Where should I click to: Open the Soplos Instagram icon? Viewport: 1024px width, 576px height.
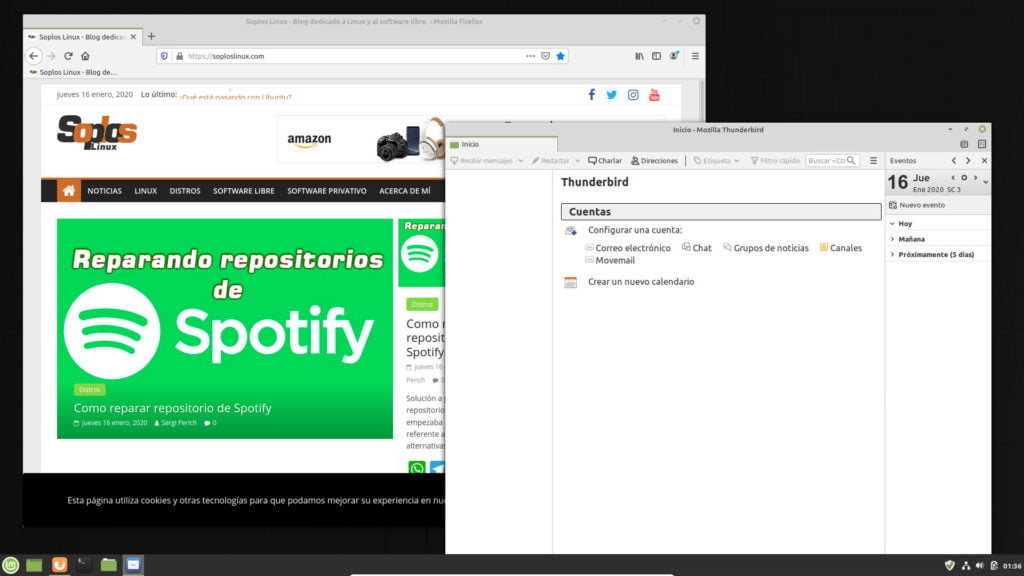point(633,95)
